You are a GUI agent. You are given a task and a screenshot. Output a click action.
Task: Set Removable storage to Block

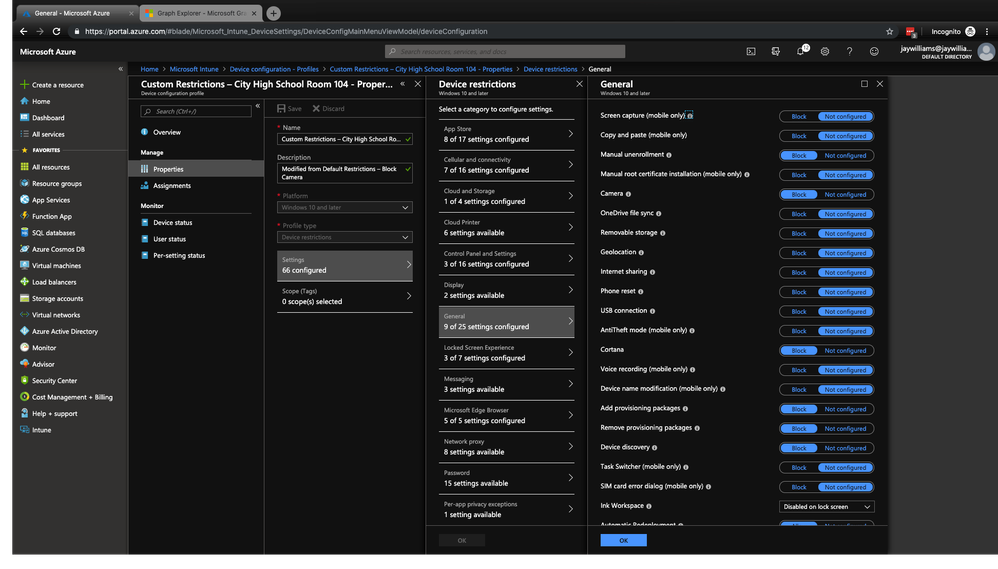799,234
